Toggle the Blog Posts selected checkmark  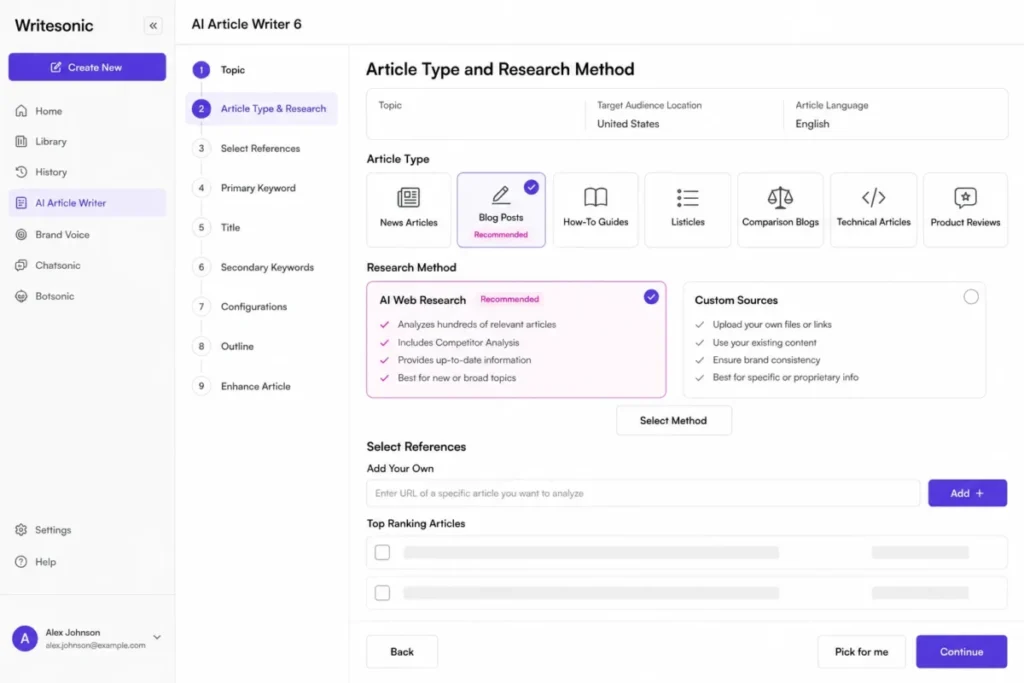pos(532,187)
